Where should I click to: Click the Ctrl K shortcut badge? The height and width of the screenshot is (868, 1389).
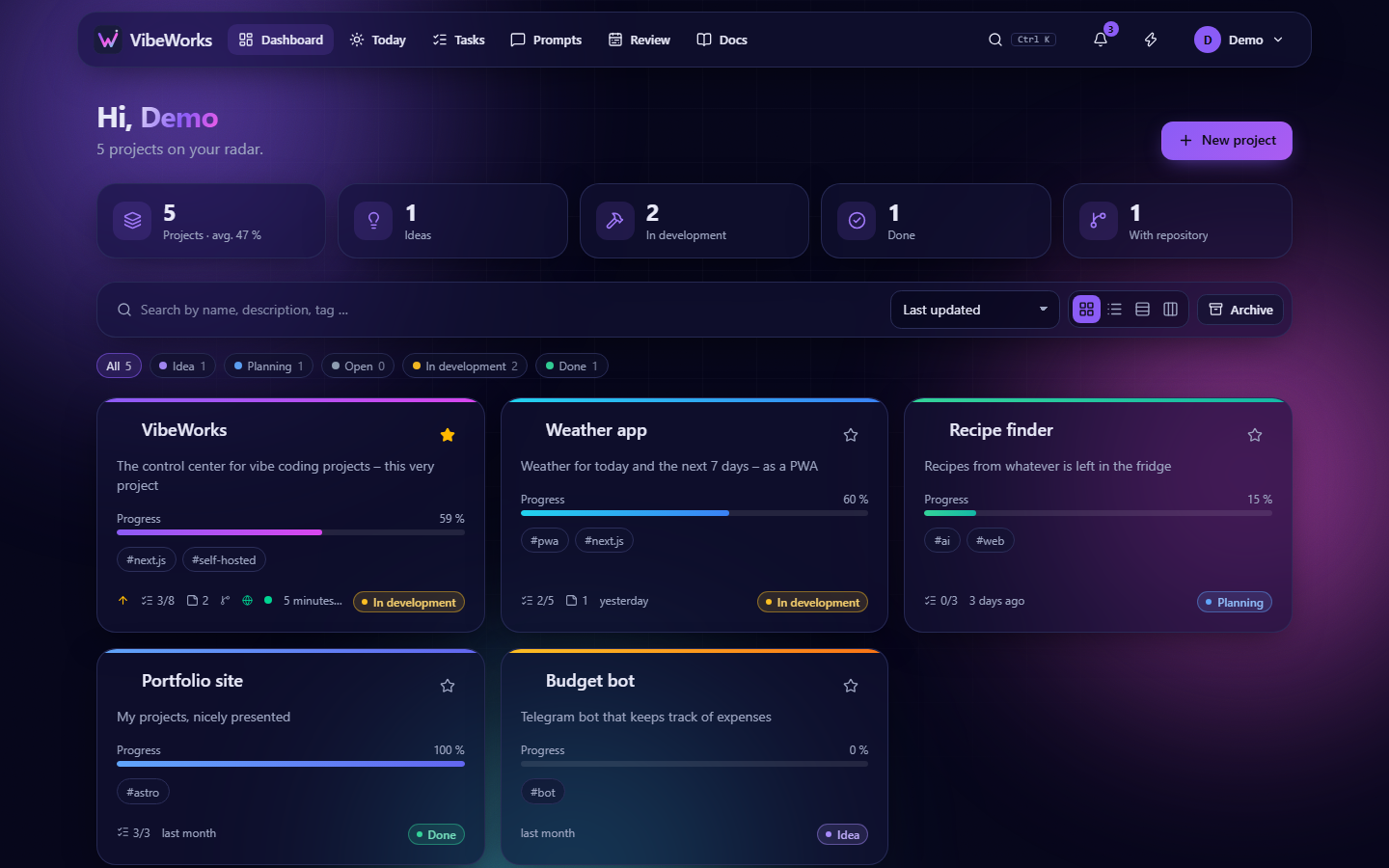point(1033,40)
